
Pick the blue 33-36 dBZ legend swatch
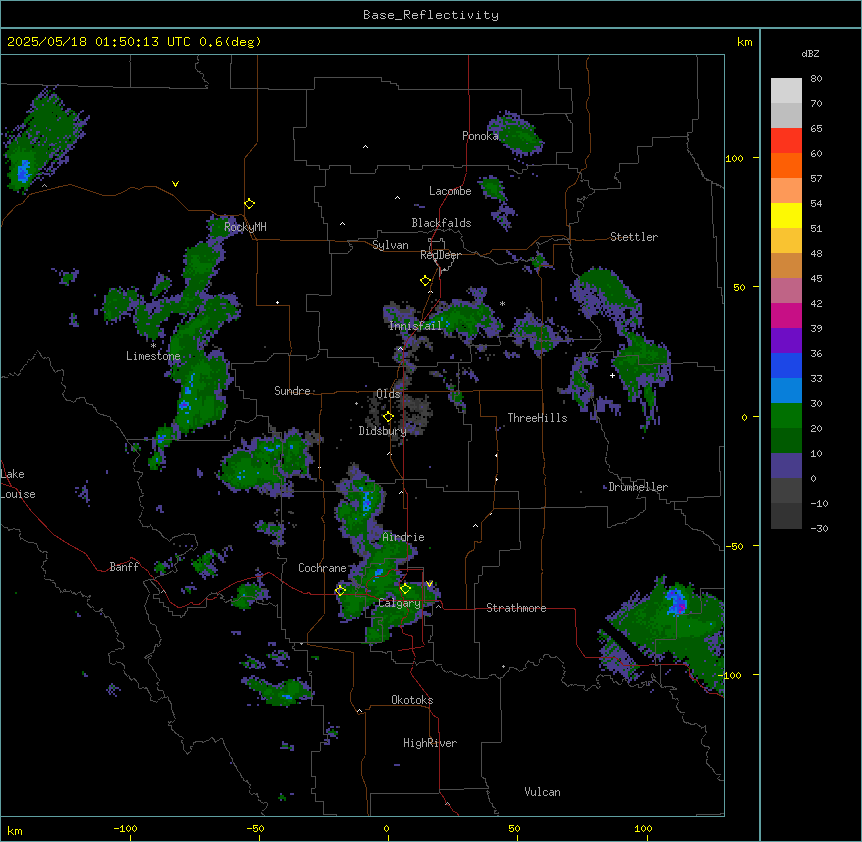click(x=786, y=365)
